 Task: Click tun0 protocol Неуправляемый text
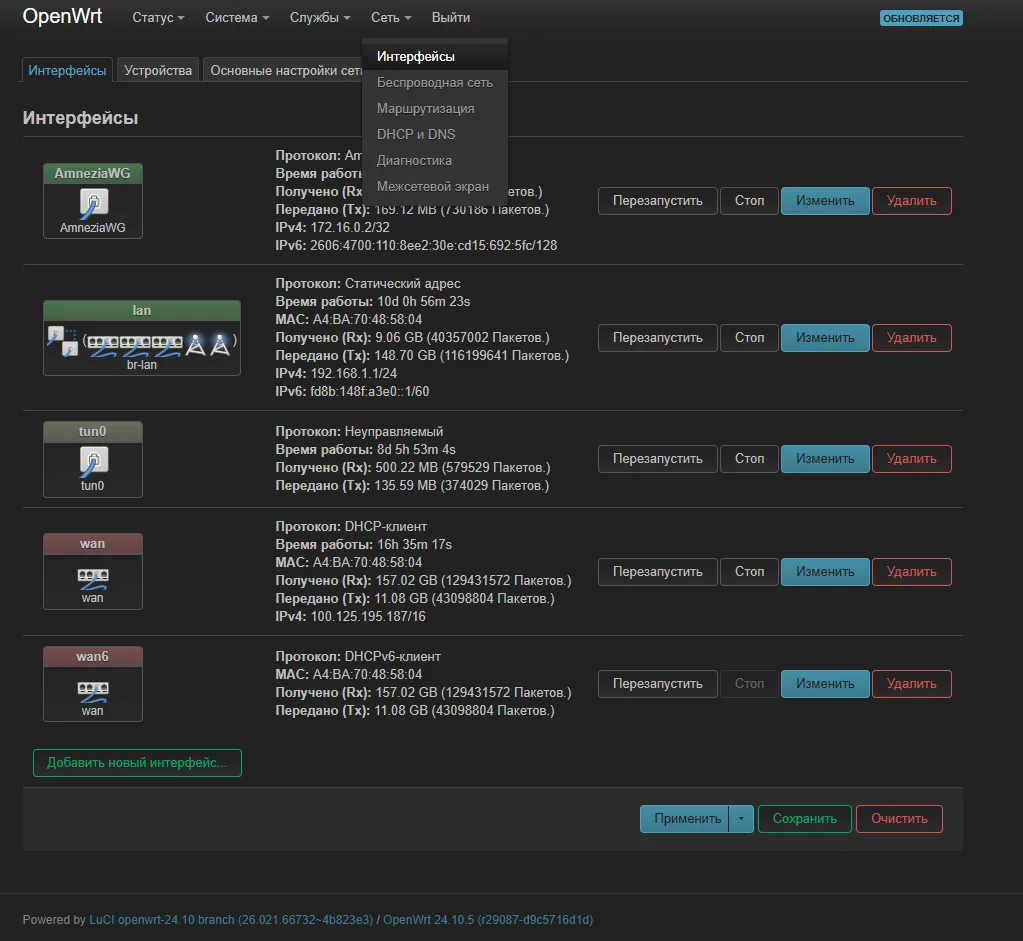[394, 431]
